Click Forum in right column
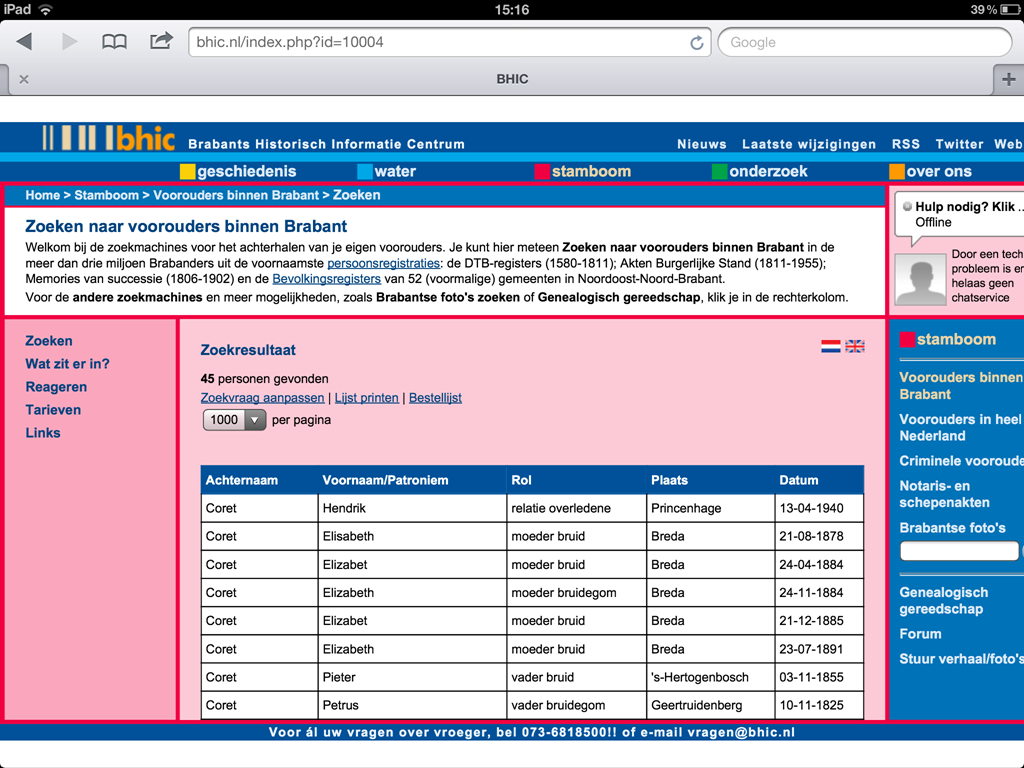 pos(920,633)
